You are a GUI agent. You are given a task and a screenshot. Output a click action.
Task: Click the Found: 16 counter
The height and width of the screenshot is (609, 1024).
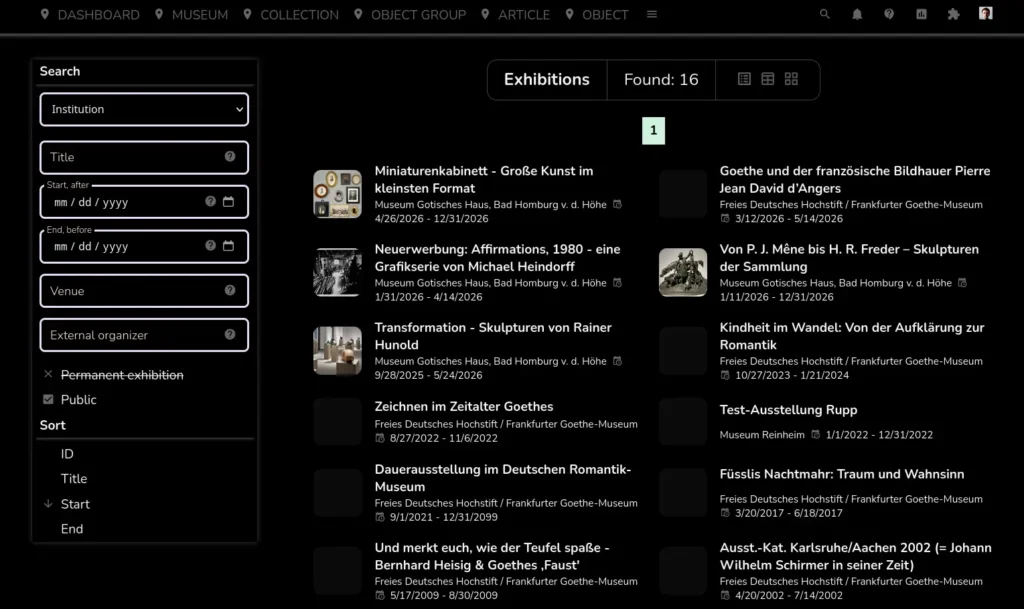point(661,80)
